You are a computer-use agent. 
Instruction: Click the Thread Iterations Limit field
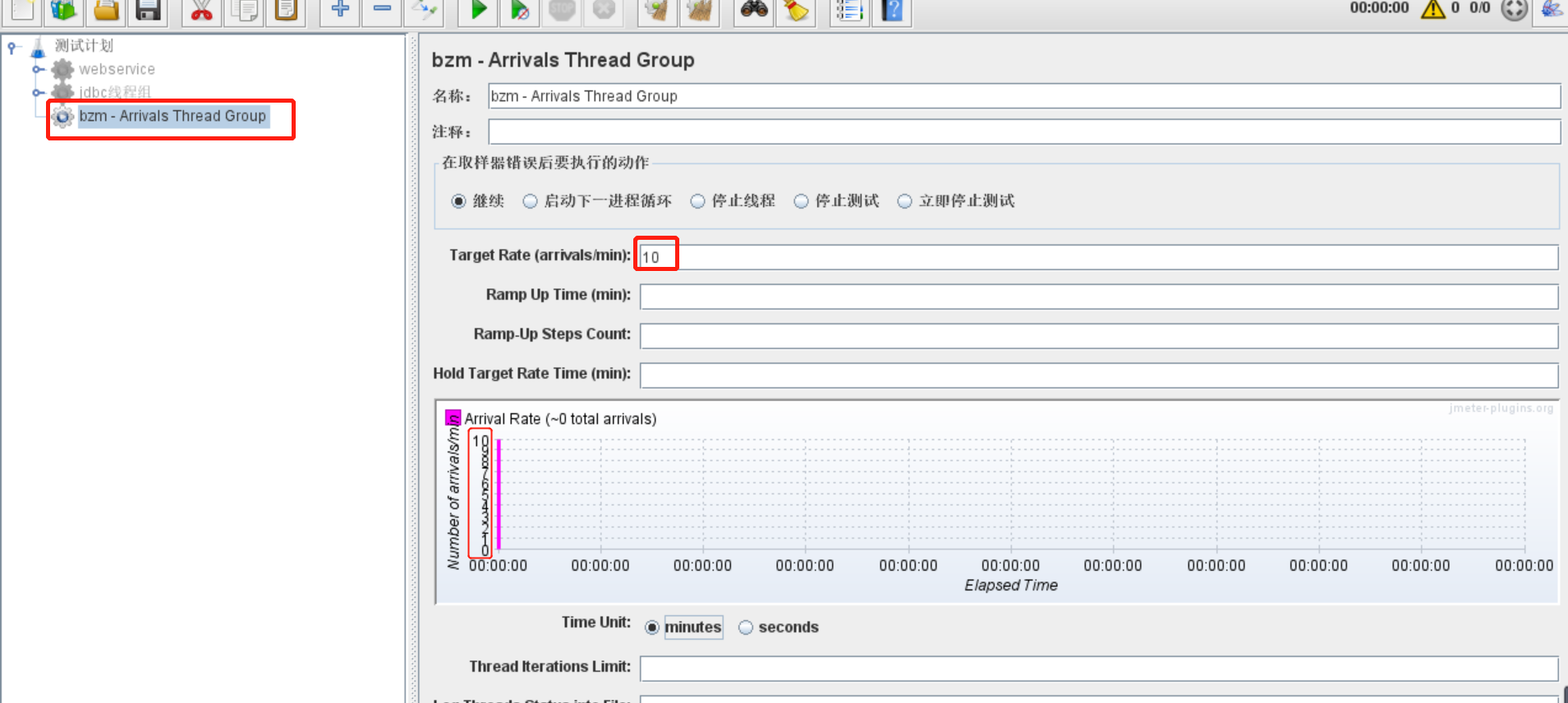pos(1098,669)
